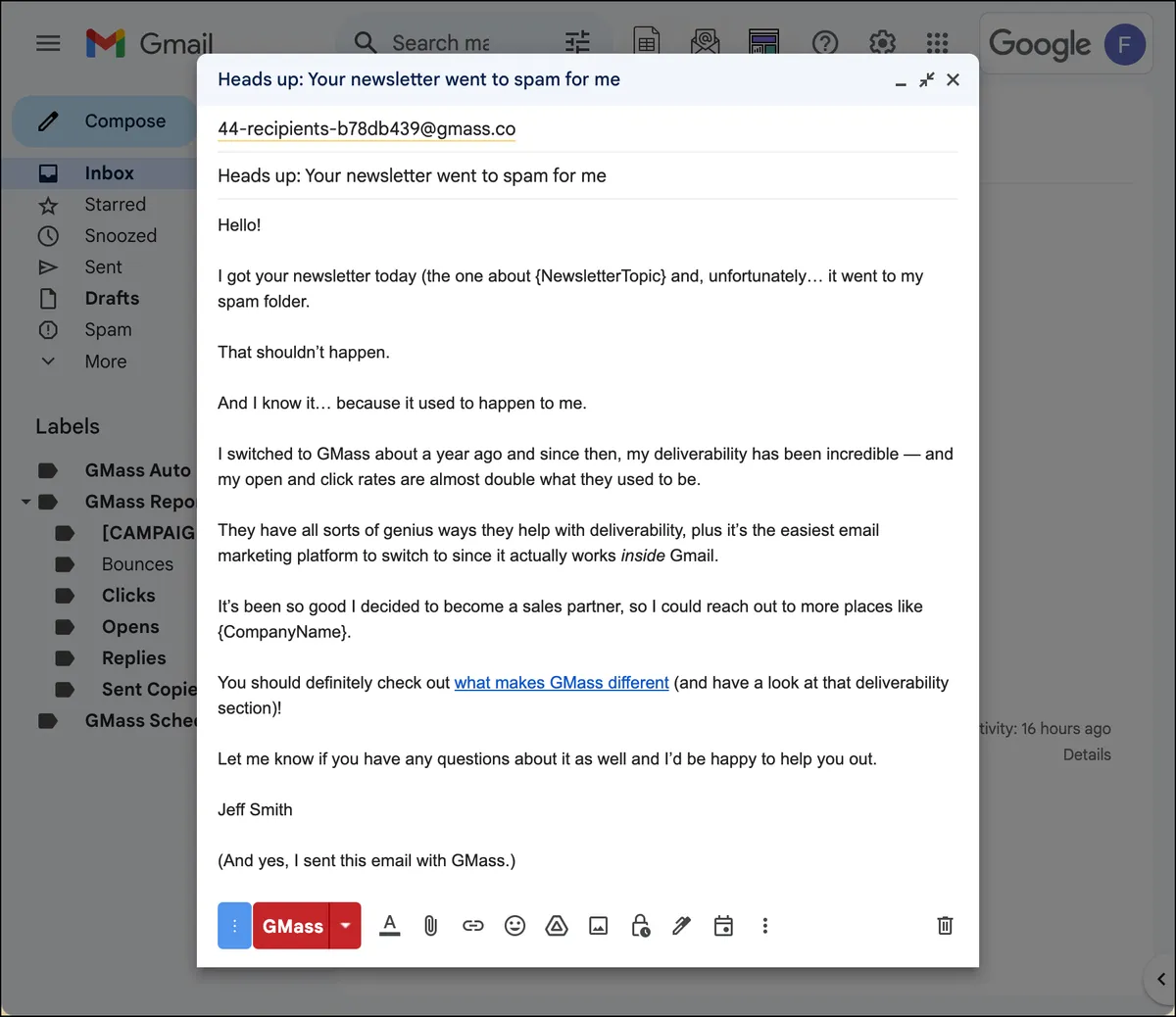Click the search magnifier icon
The image size is (1176, 1017).
click(x=366, y=43)
